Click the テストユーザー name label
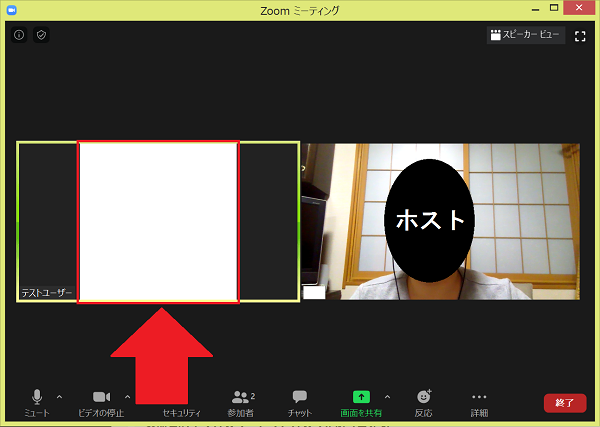 point(47,293)
